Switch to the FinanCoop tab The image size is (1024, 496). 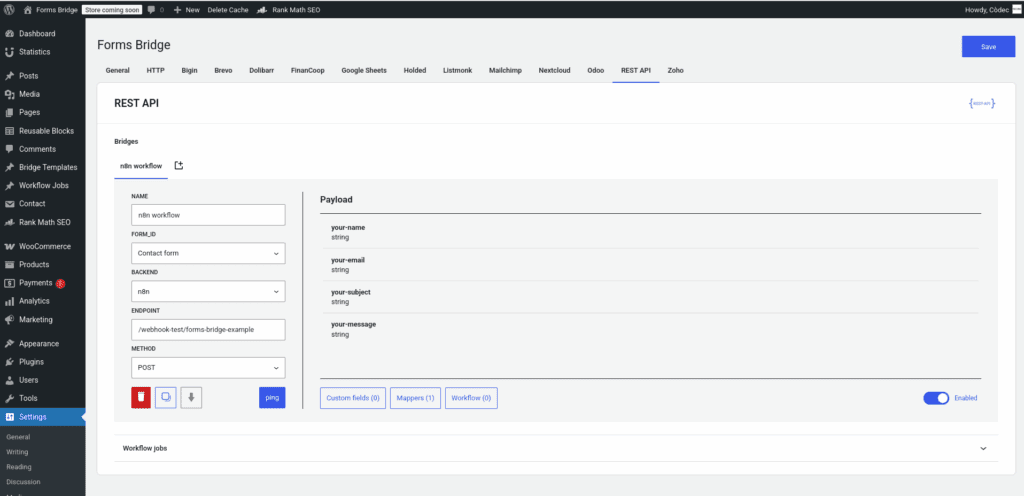[x=308, y=70]
